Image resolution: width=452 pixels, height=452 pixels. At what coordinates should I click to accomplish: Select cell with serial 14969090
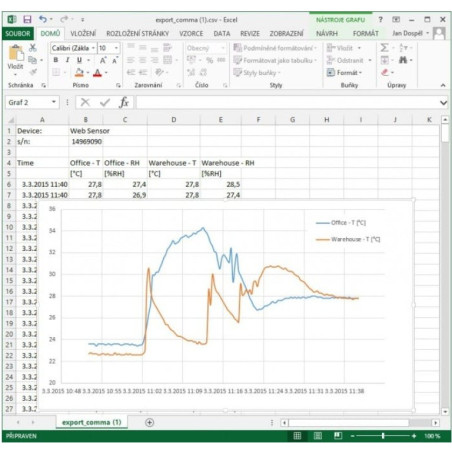pyautogui.click(x=86, y=141)
